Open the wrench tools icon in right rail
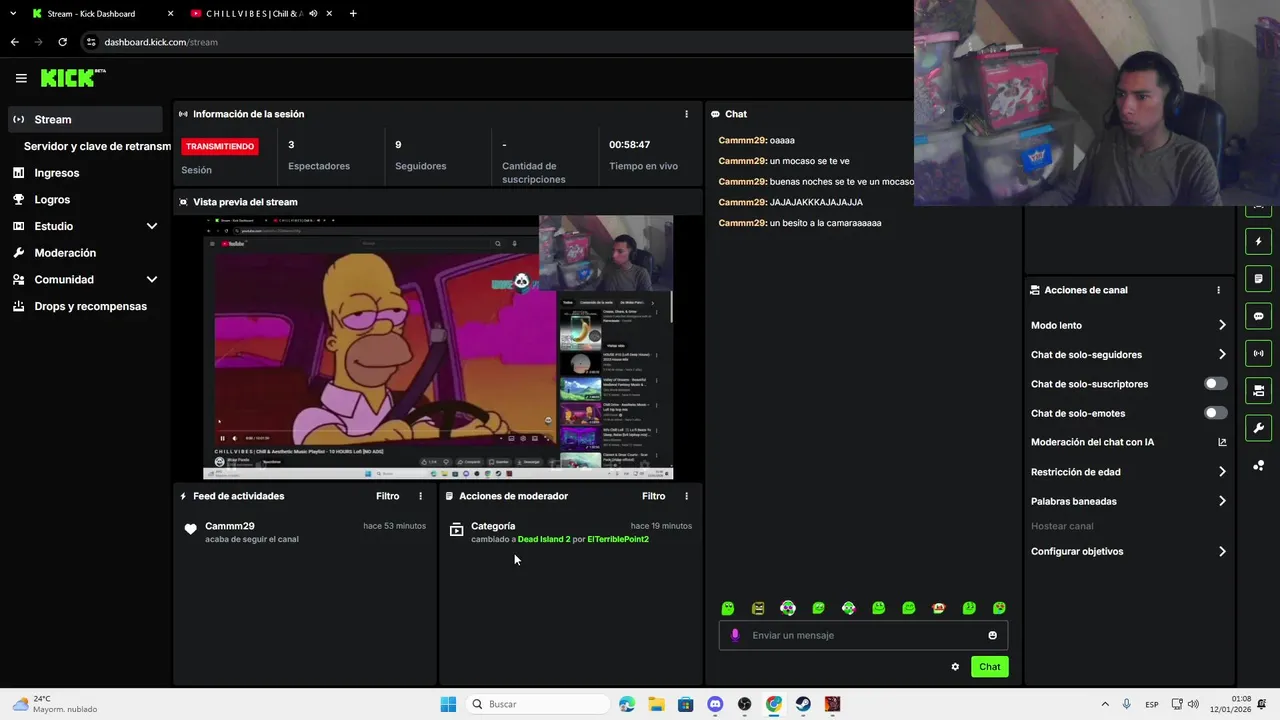 (1258, 428)
